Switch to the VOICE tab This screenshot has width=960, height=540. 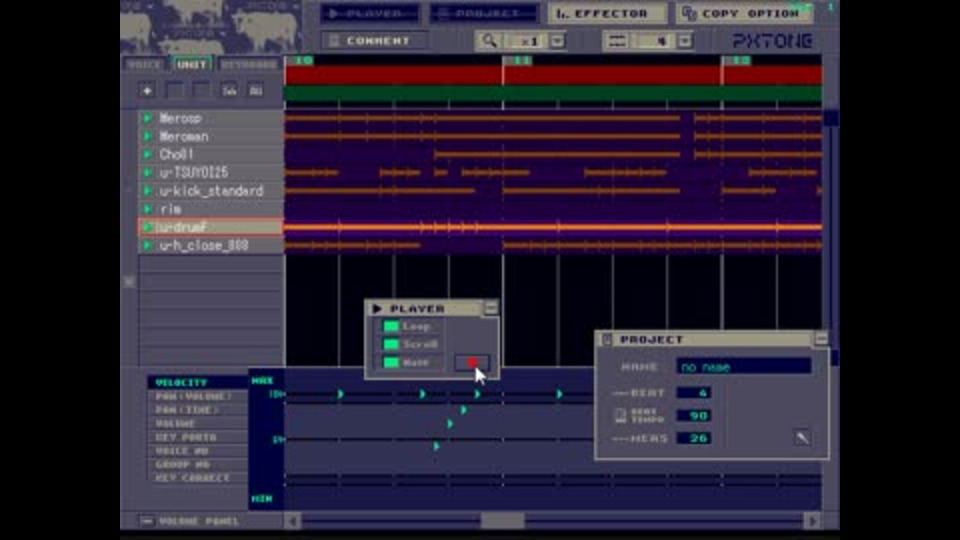coord(145,64)
